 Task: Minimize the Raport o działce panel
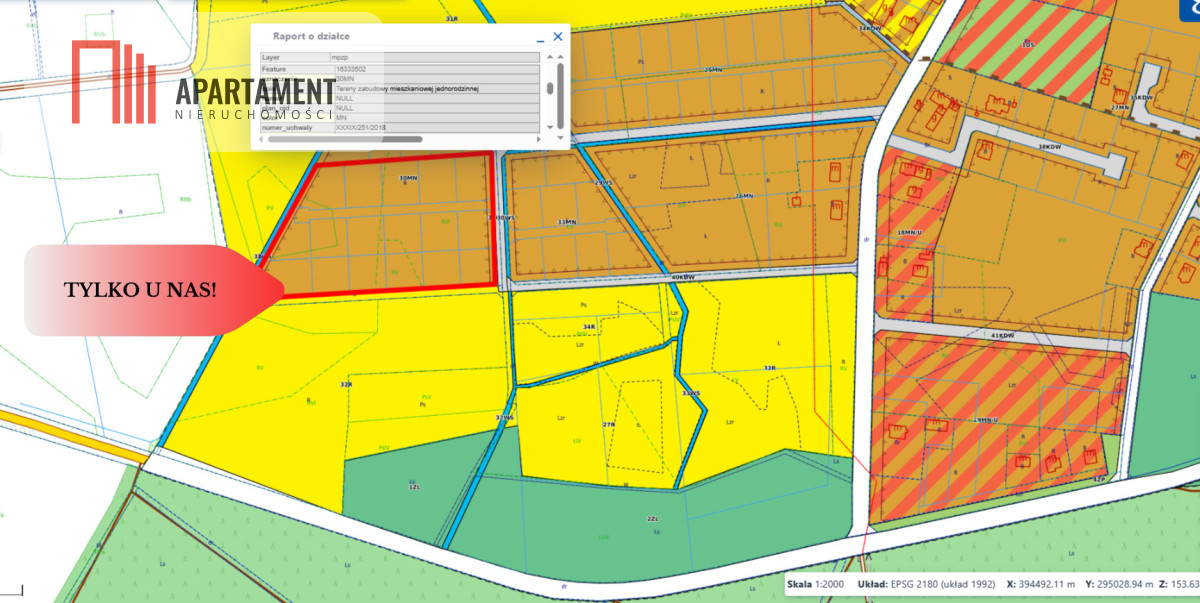[540, 37]
